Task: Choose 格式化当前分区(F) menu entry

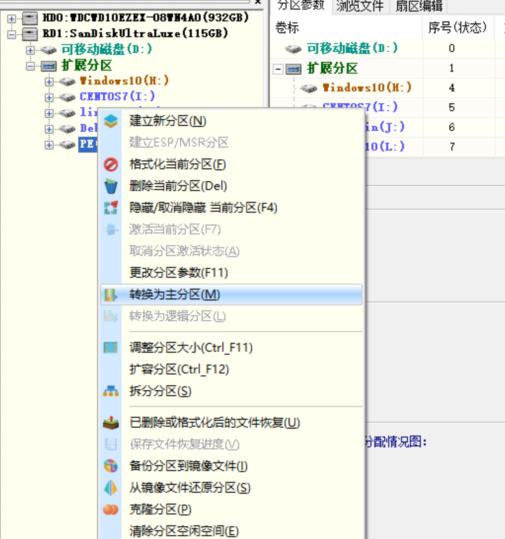Action: coord(231,164)
